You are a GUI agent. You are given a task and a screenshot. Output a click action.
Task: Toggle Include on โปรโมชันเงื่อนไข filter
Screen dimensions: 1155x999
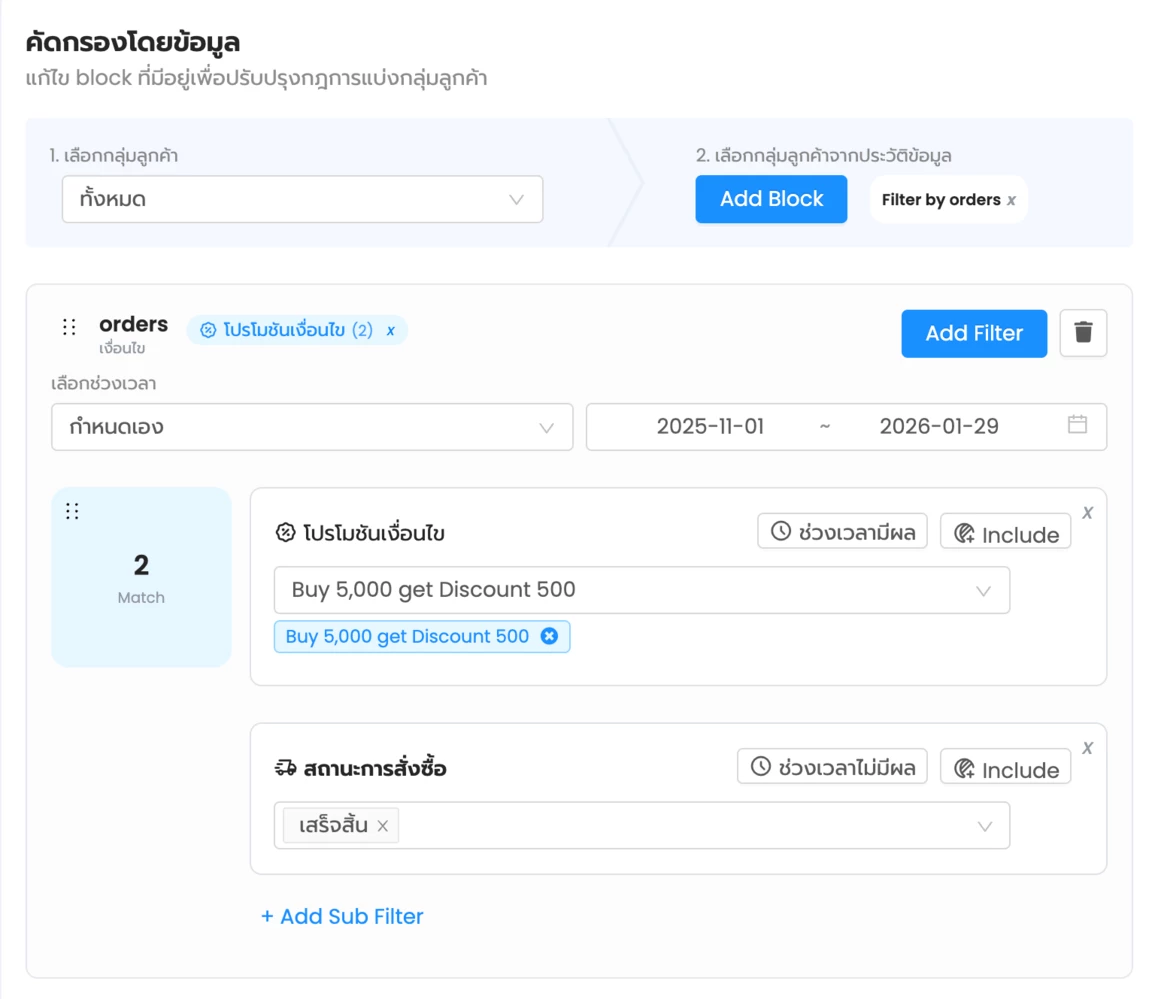tap(1005, 533)
